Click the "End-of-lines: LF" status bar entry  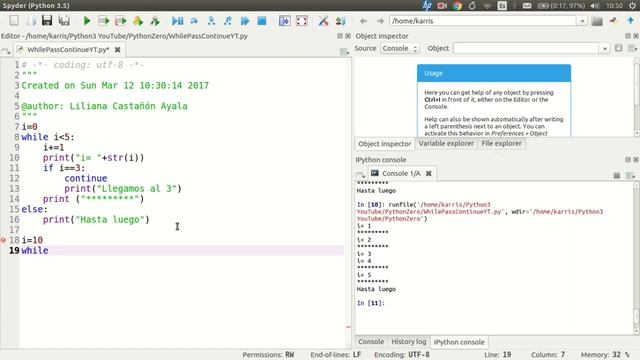click(336, 355)
